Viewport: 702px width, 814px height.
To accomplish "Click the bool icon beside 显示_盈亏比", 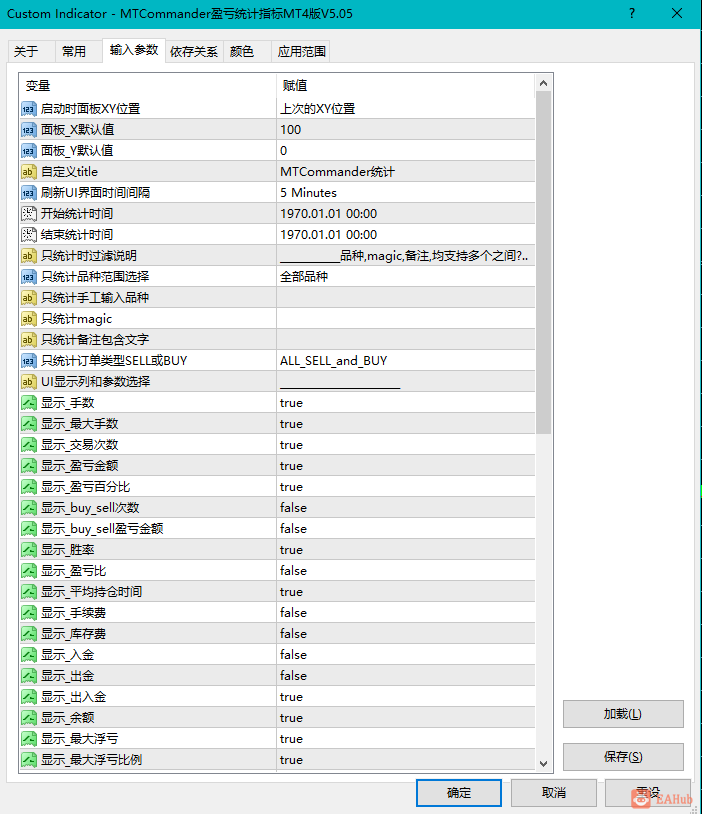I will [29, 571].
